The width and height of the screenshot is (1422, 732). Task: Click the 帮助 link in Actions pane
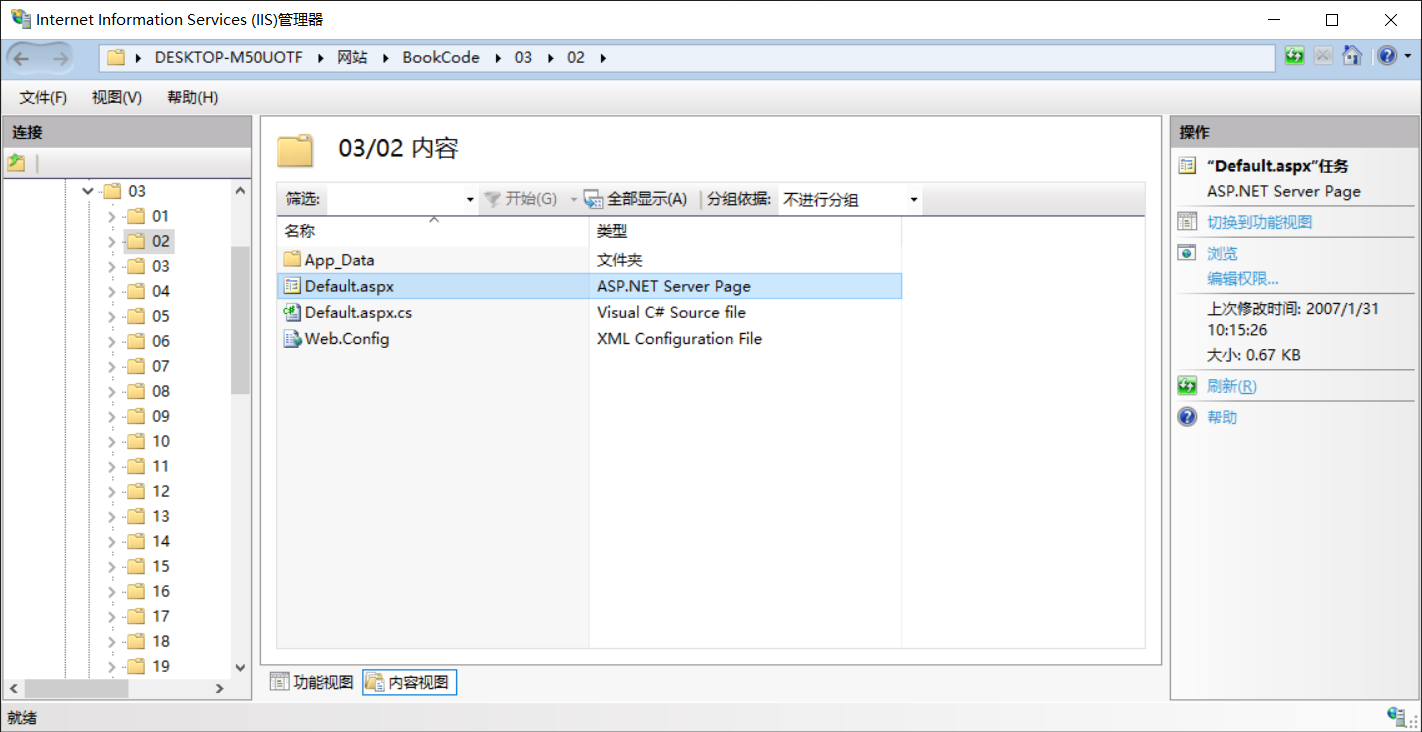click(1222, 417)
